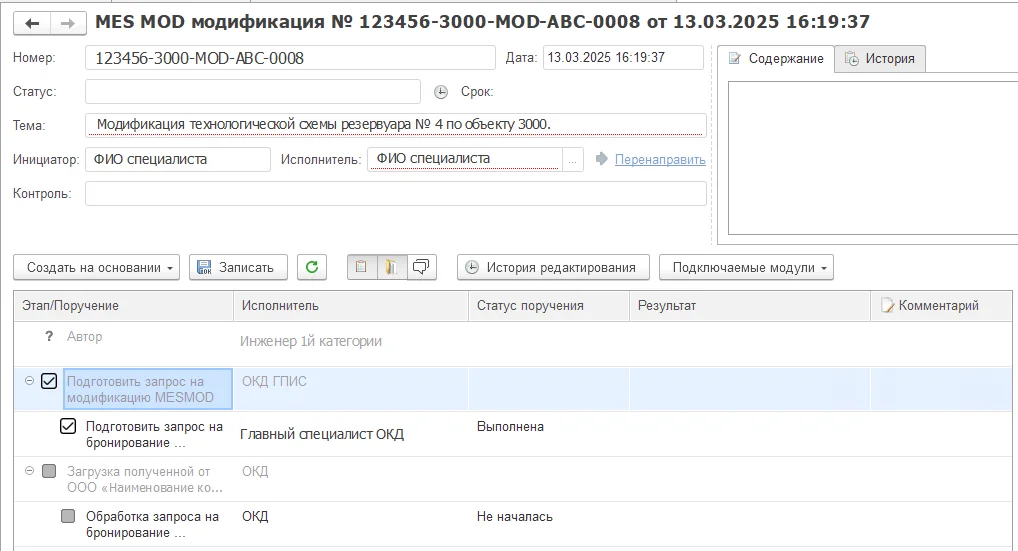The height and width of the screenshot is (551, 1018).
Task: Click the Перенаправить link
Action: coord(659,159)
